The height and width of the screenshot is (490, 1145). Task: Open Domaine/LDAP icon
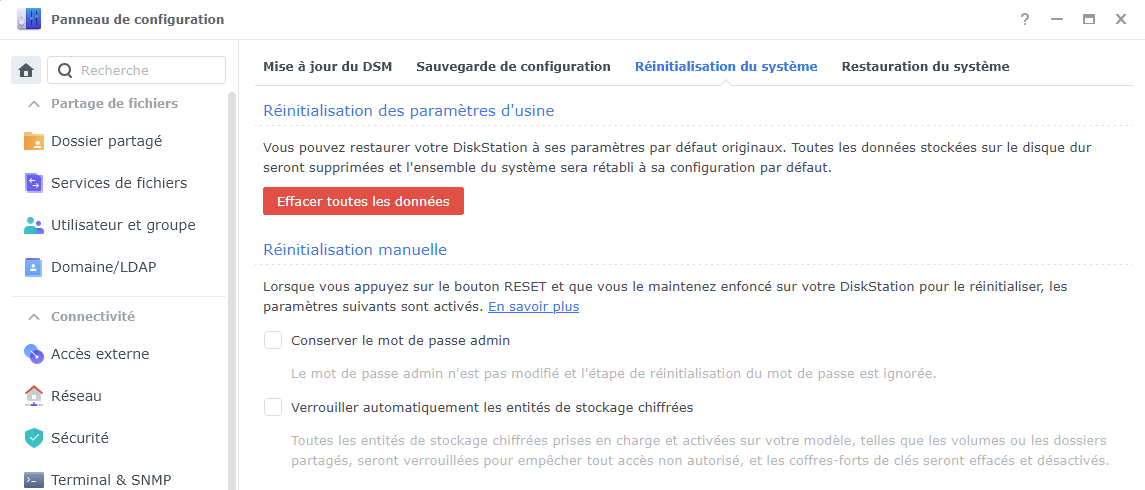pos(34,267)
